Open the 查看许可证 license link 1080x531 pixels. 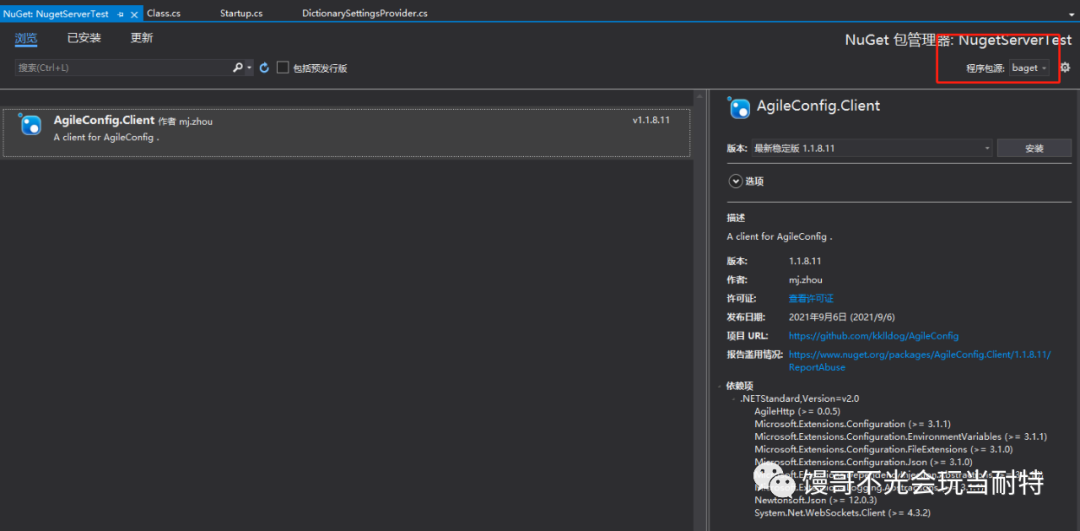point(811,298)
